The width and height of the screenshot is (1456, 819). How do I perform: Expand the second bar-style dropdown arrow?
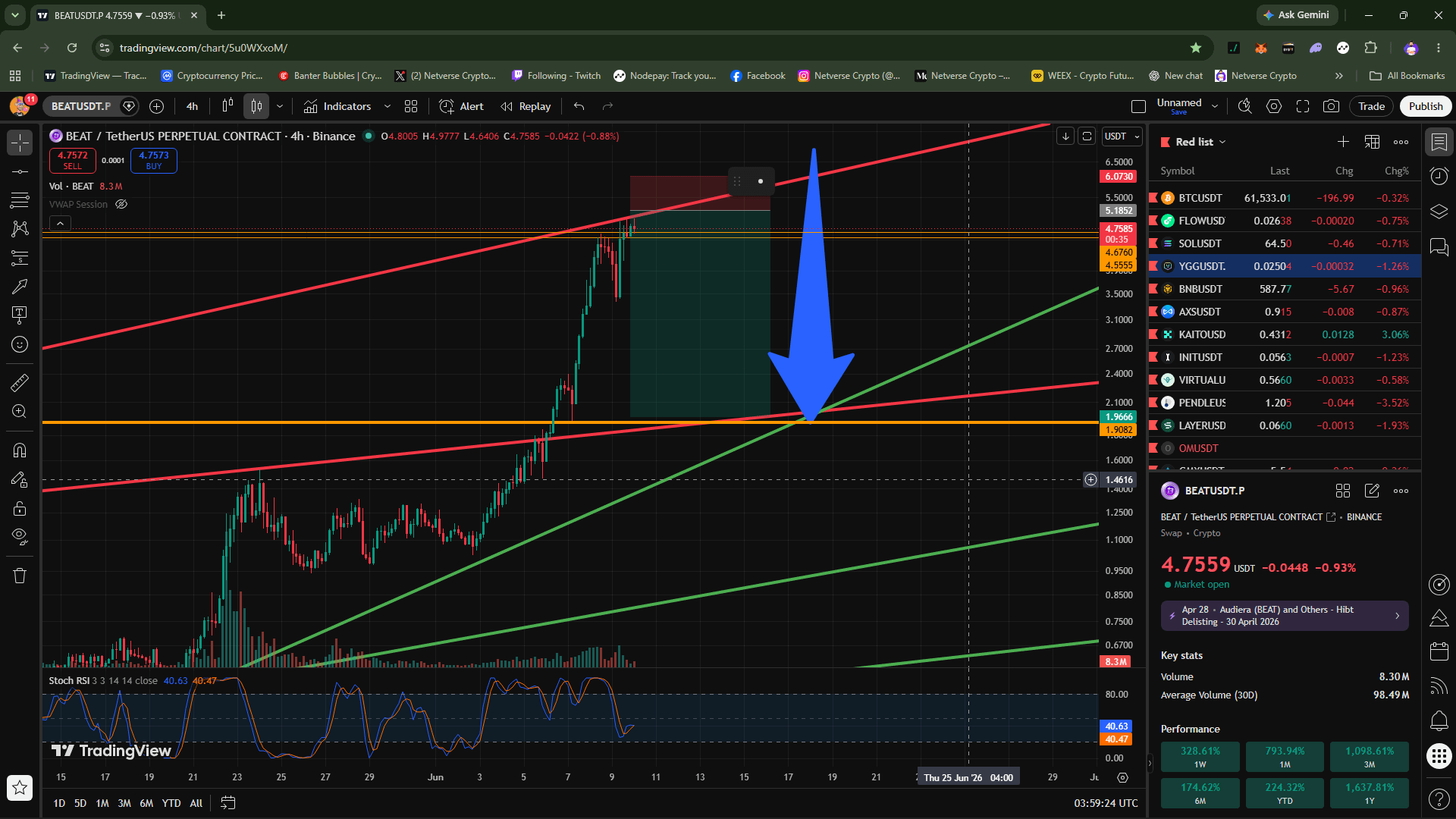click(280, 106)
